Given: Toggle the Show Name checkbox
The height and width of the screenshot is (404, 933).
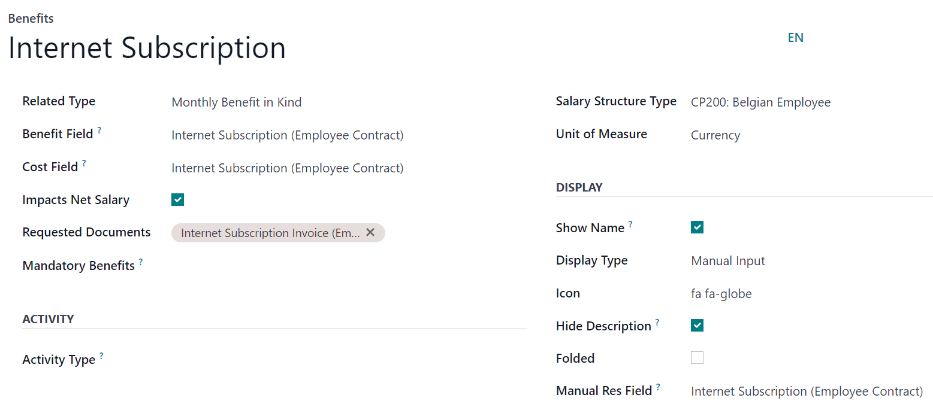Looking at the screenshot, I should click(697, 228).
